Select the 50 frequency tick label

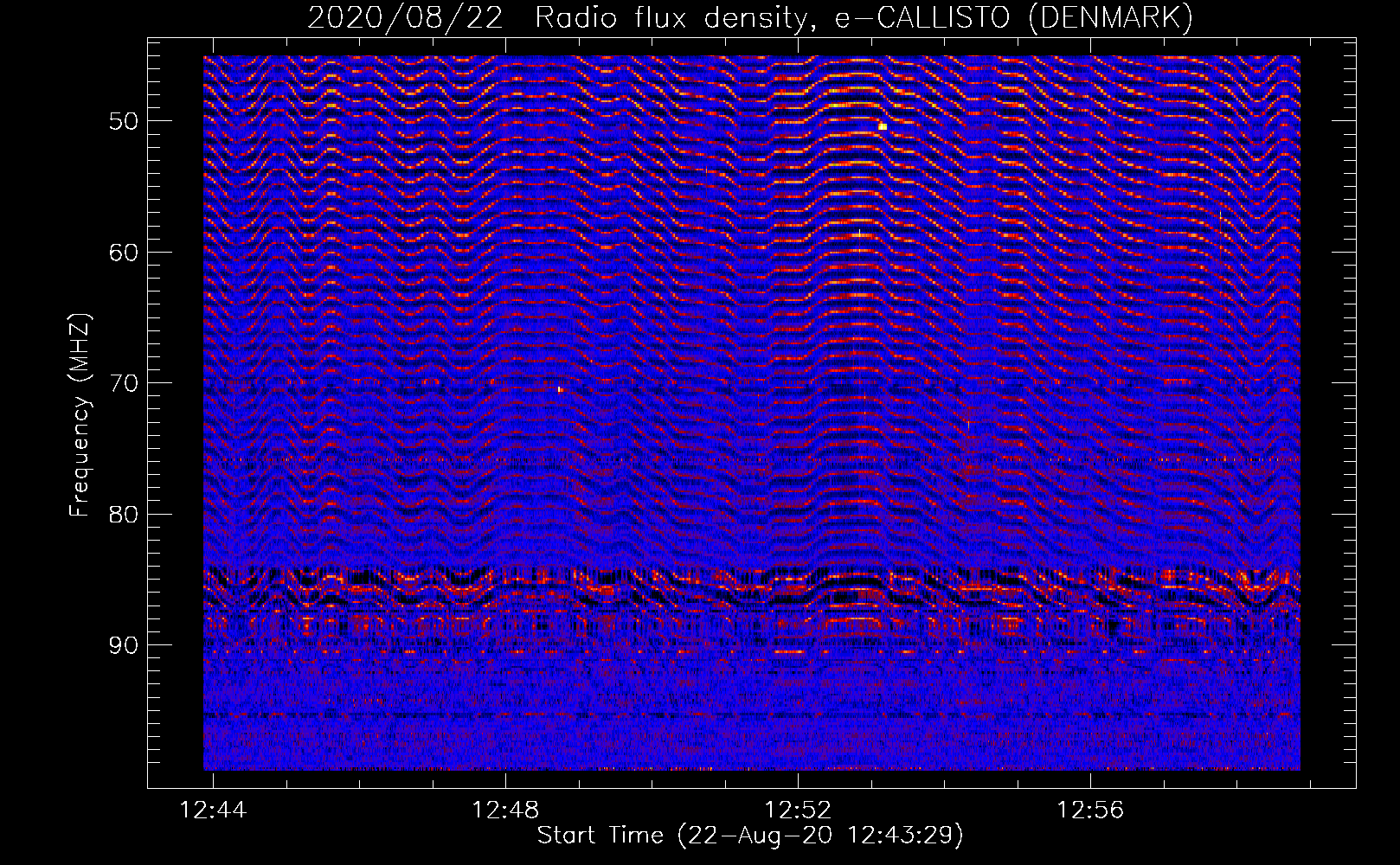tap(124, 121)
